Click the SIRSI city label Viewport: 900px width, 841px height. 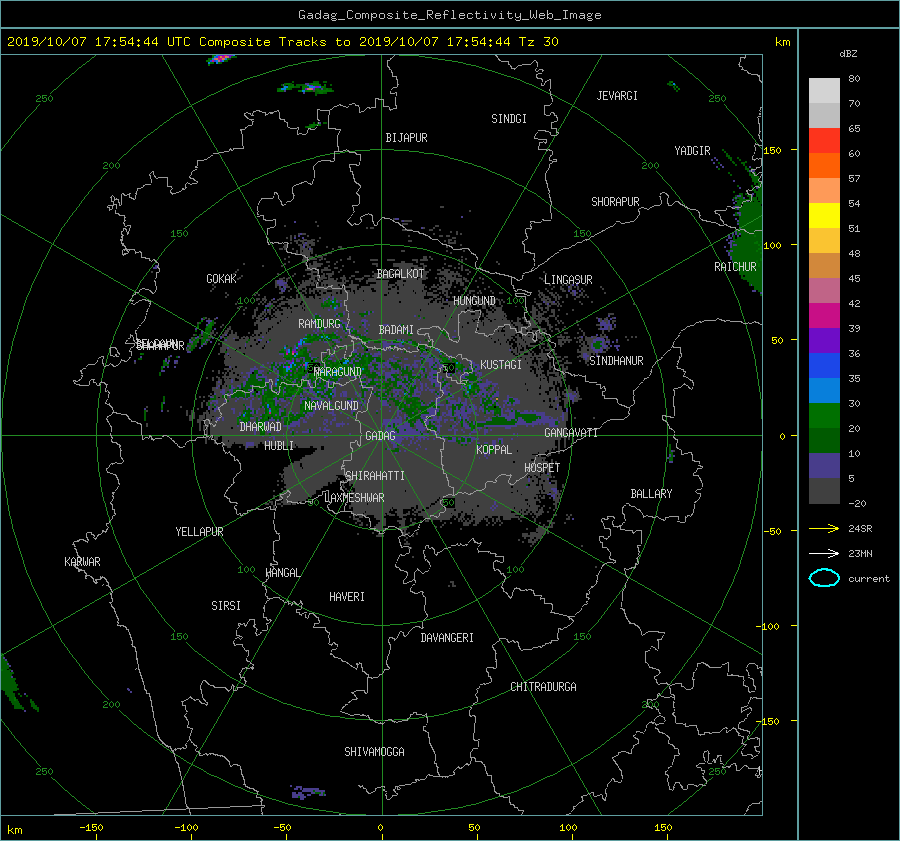click(226, 606)
